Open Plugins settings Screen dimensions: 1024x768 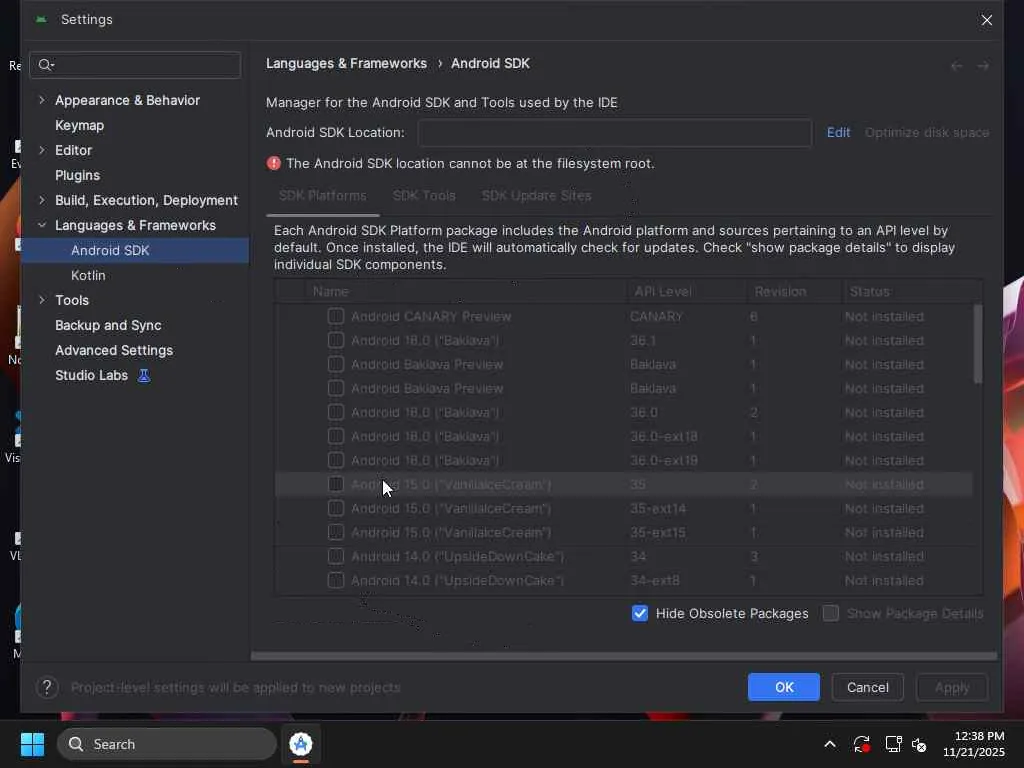click(x=78, y=175)
